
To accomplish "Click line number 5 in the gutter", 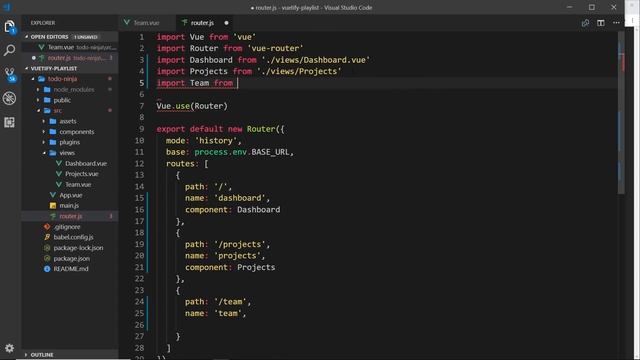I will (141, 83).
